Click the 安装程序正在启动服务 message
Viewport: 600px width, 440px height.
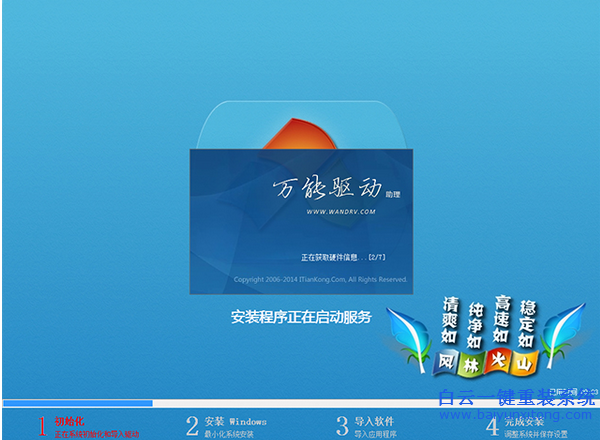pos(301,318)
